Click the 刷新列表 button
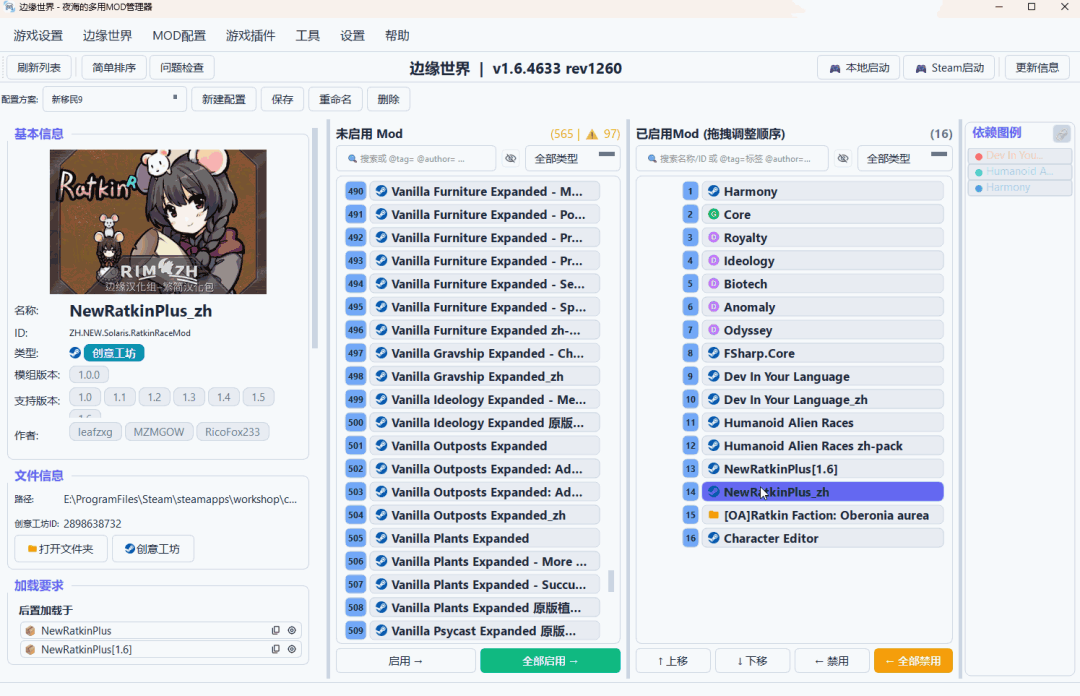This screenshot has height=696, width=1080. tap(39, 68)
